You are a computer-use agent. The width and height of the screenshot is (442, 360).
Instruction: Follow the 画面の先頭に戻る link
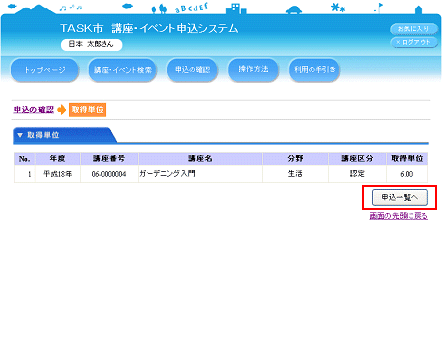point(398,216)
